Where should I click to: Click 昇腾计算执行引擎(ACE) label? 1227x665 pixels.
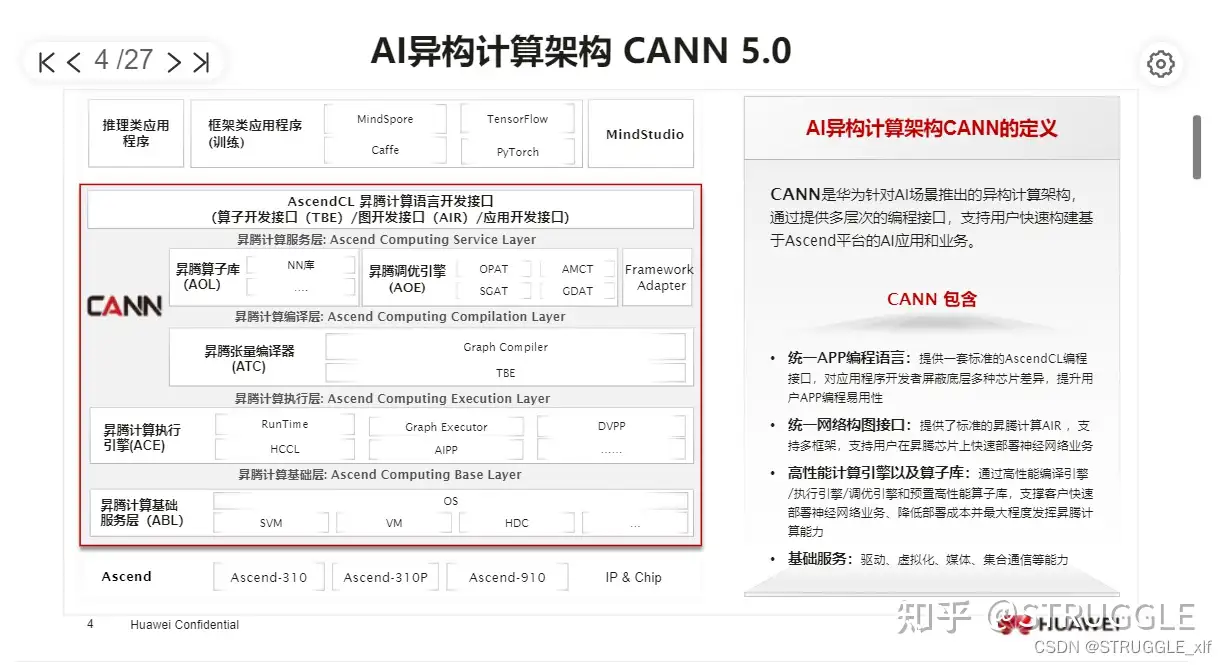(142, 438)
